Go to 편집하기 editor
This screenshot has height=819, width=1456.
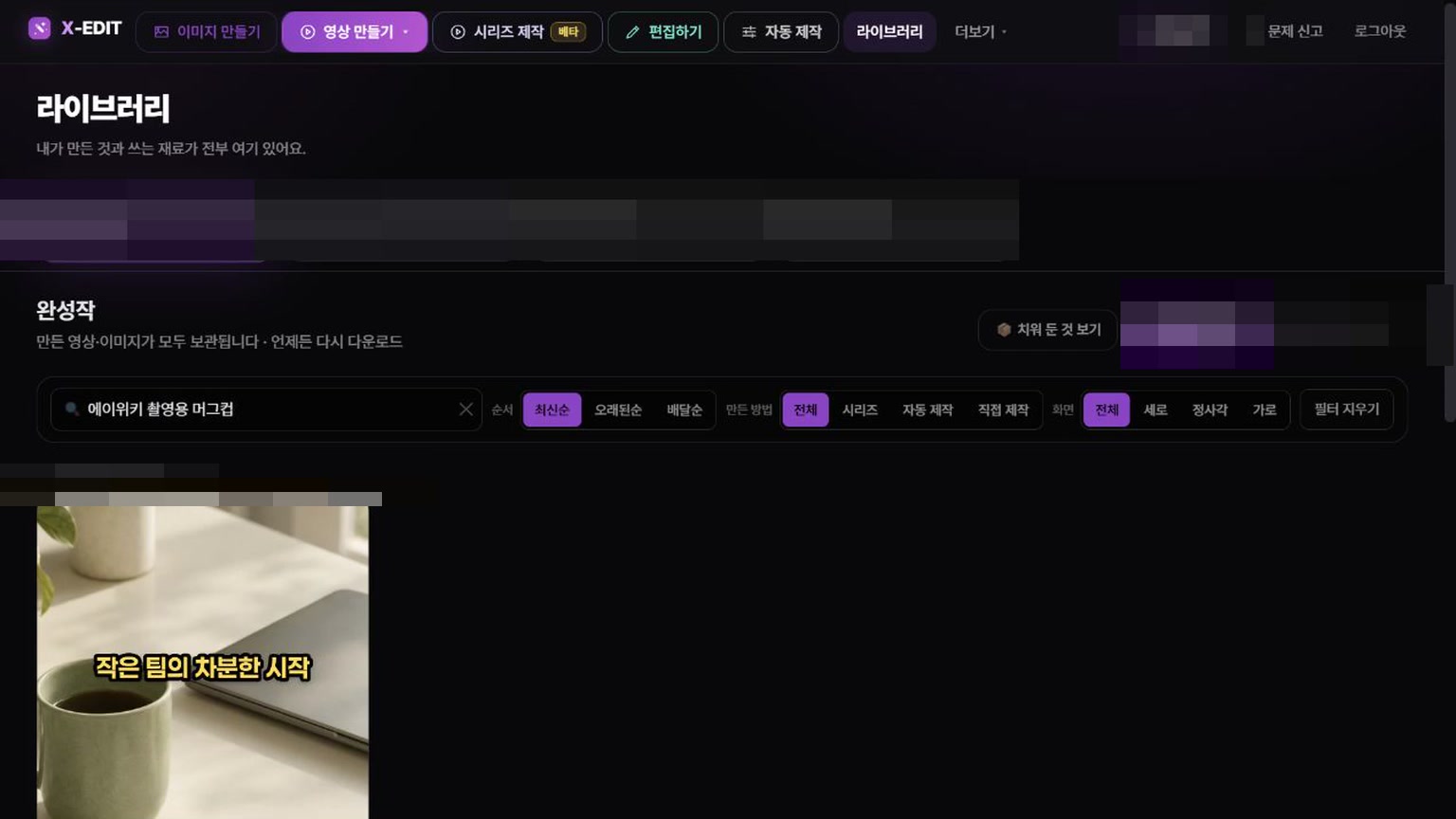click(x=663, y=32)
